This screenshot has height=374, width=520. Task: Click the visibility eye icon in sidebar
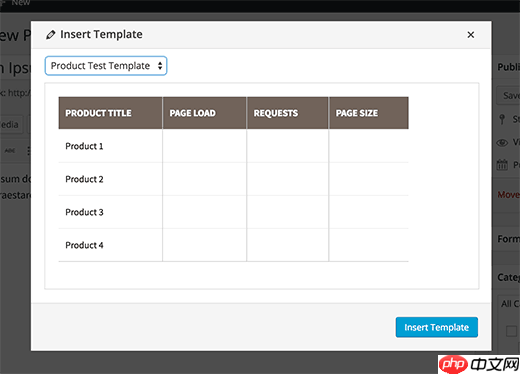tap(502, 143)
